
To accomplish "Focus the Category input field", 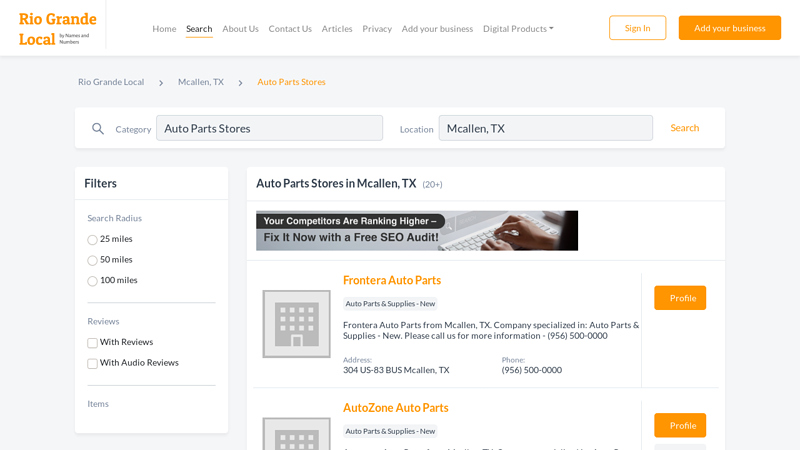I will (x=269, y=128).
